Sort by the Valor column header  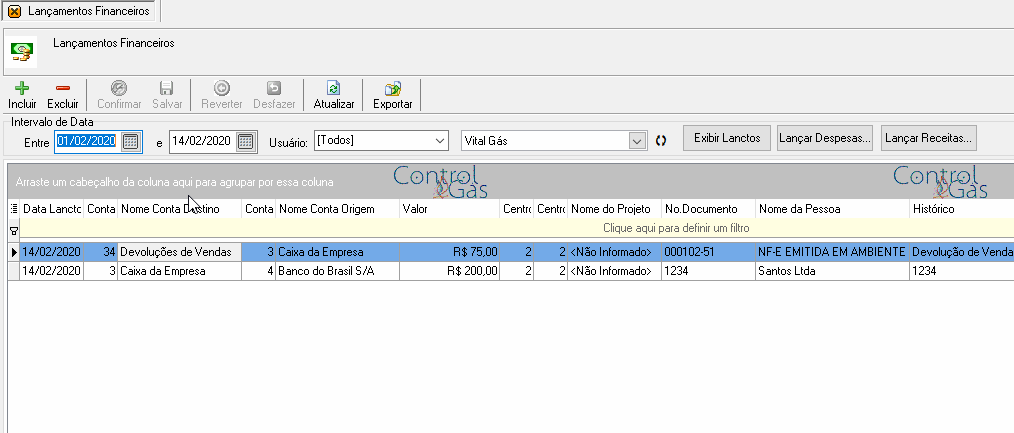point(449,209)
